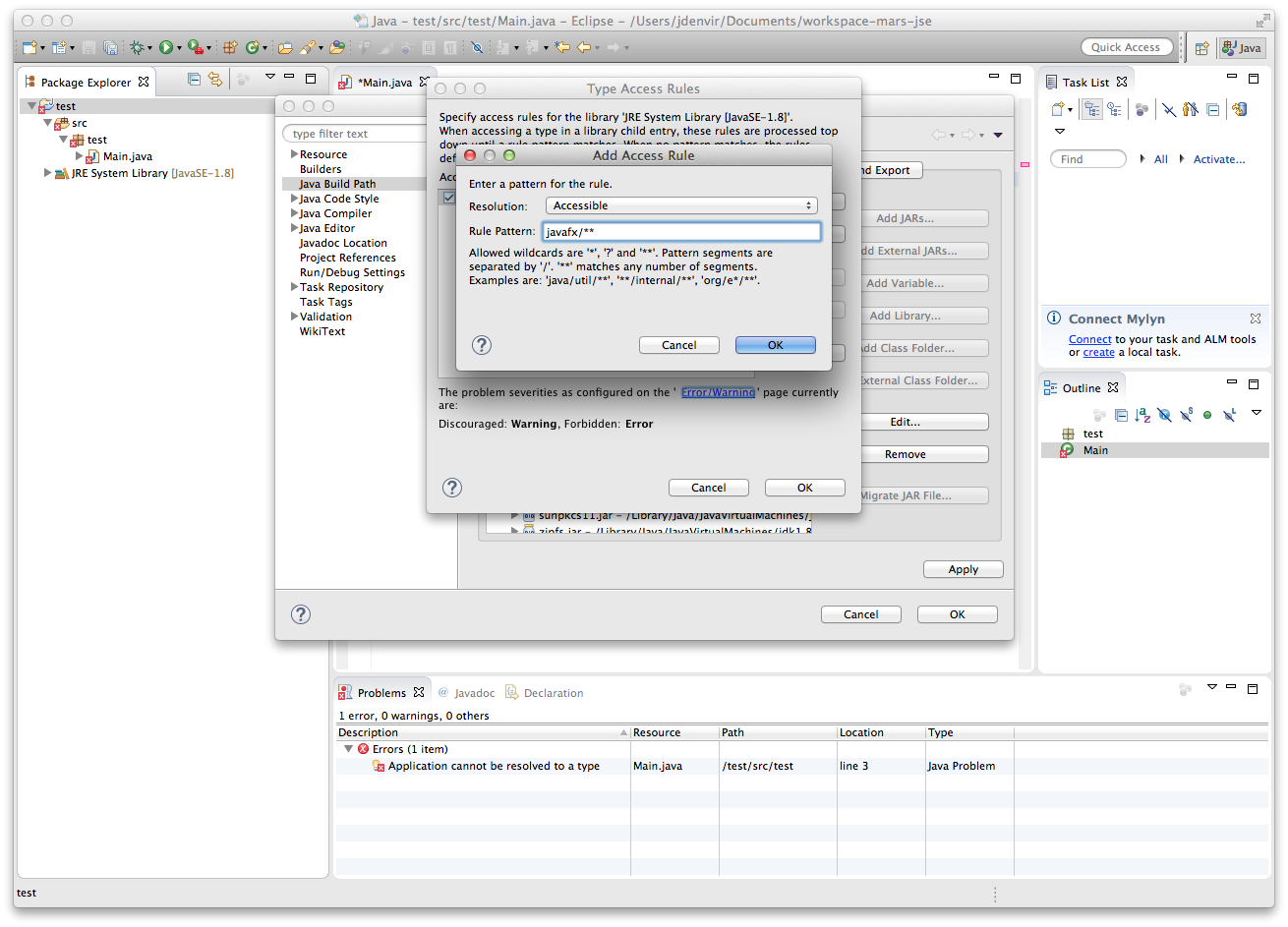The image size is (1288, 927).
Task: Click New Task icon in Task List
Action: tap(1057, 109)
